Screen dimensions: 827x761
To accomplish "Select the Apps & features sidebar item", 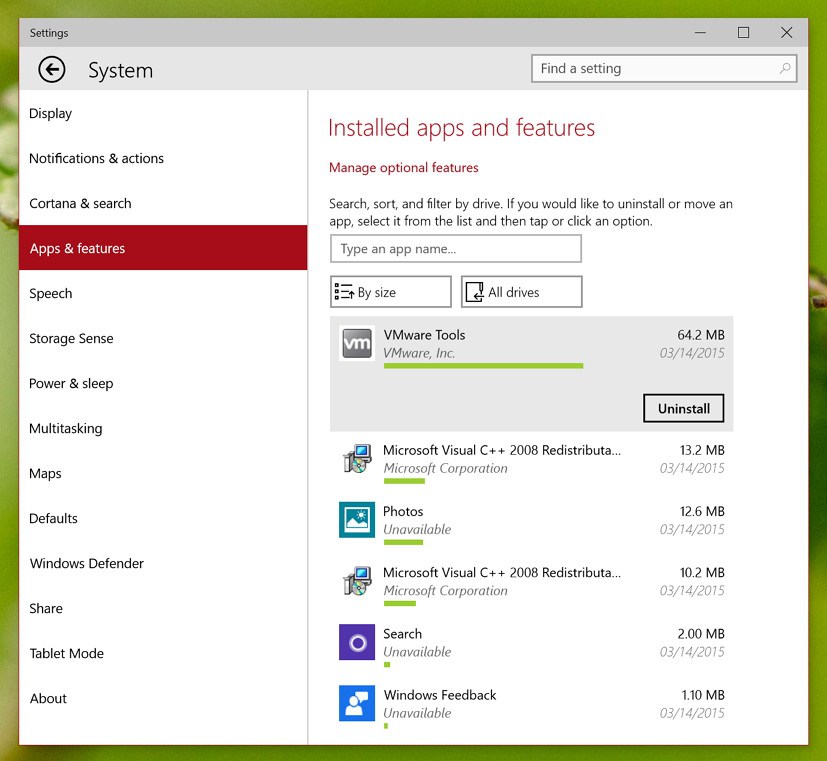I will tap(163, 248).
